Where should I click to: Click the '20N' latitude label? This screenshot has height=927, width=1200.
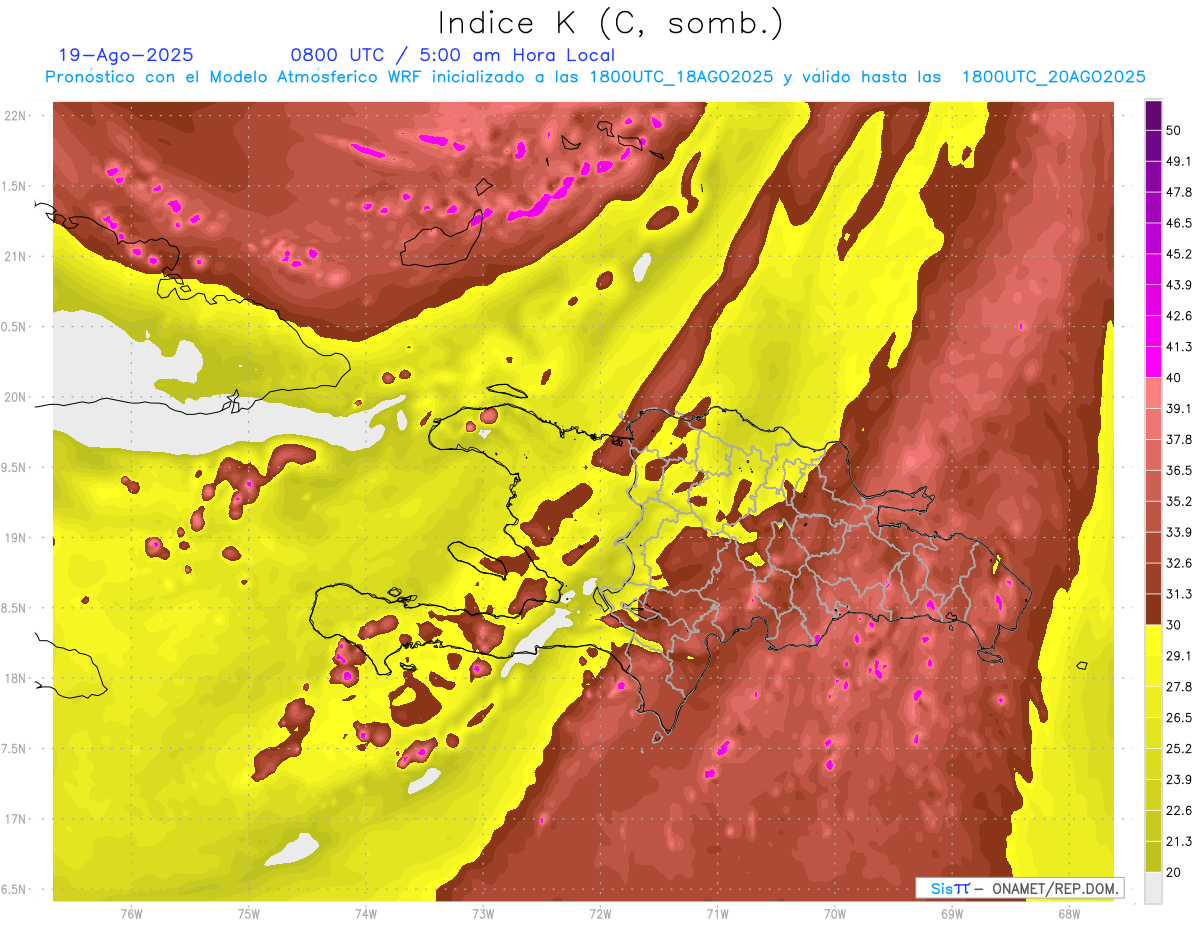pyautogui.click(x=16, y=397)
